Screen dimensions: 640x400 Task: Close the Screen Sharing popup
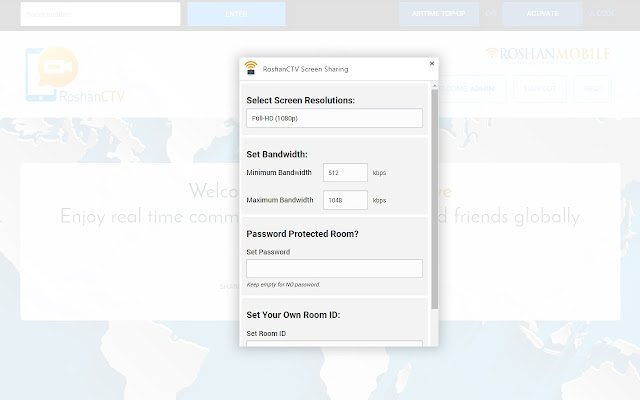pyautogui.click(x=432, y=63)
